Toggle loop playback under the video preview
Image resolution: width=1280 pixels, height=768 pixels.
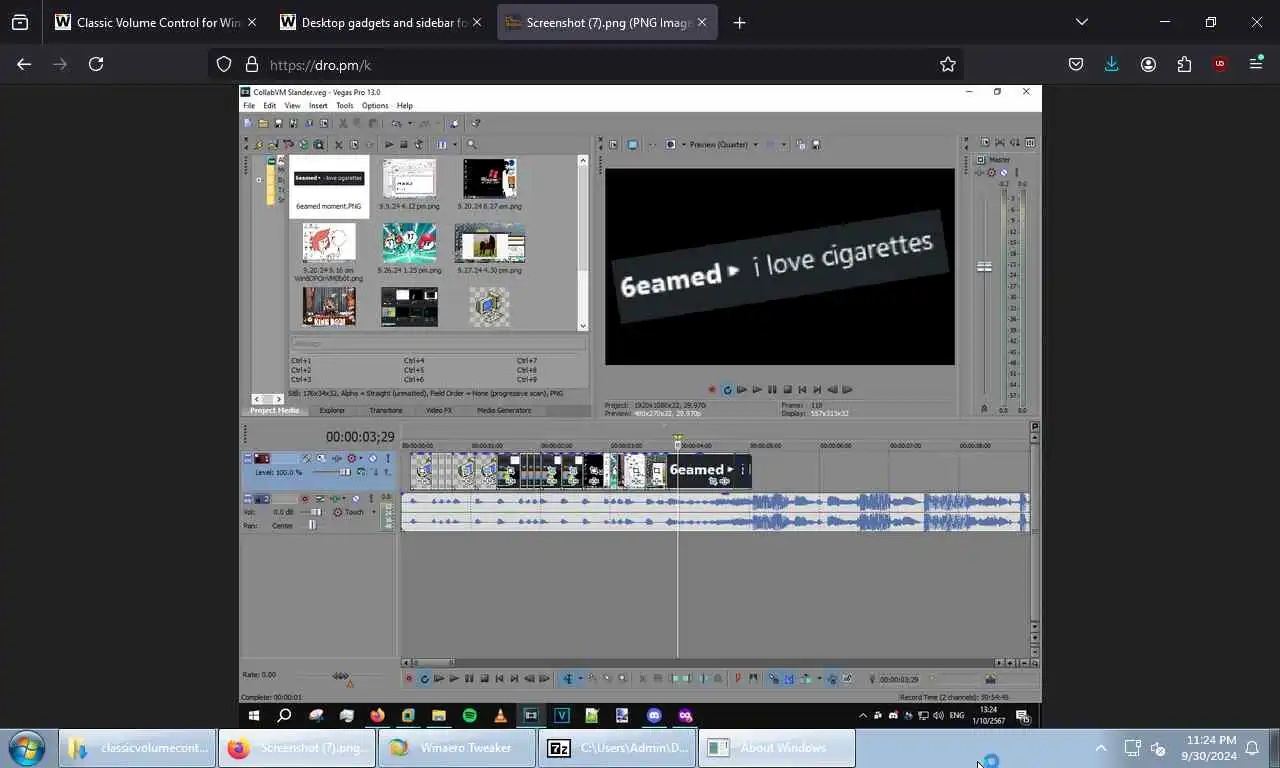pos(727,389)
